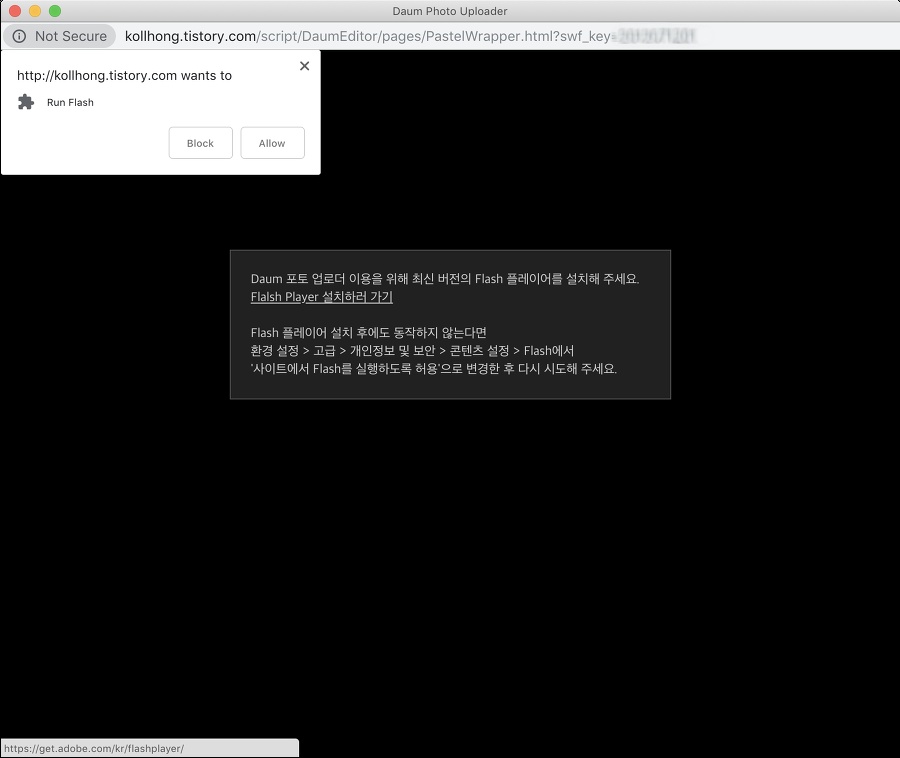Maximize window with the green button

(55, 11)
